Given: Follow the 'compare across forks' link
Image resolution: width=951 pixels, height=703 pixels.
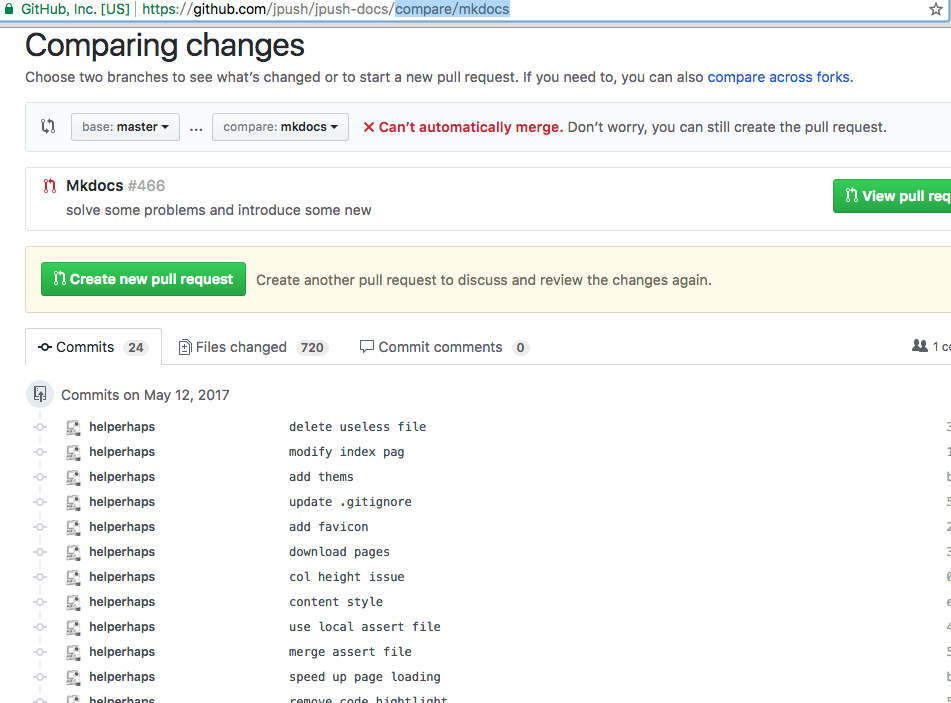Looking at the screenshot, I should [778, 77].
